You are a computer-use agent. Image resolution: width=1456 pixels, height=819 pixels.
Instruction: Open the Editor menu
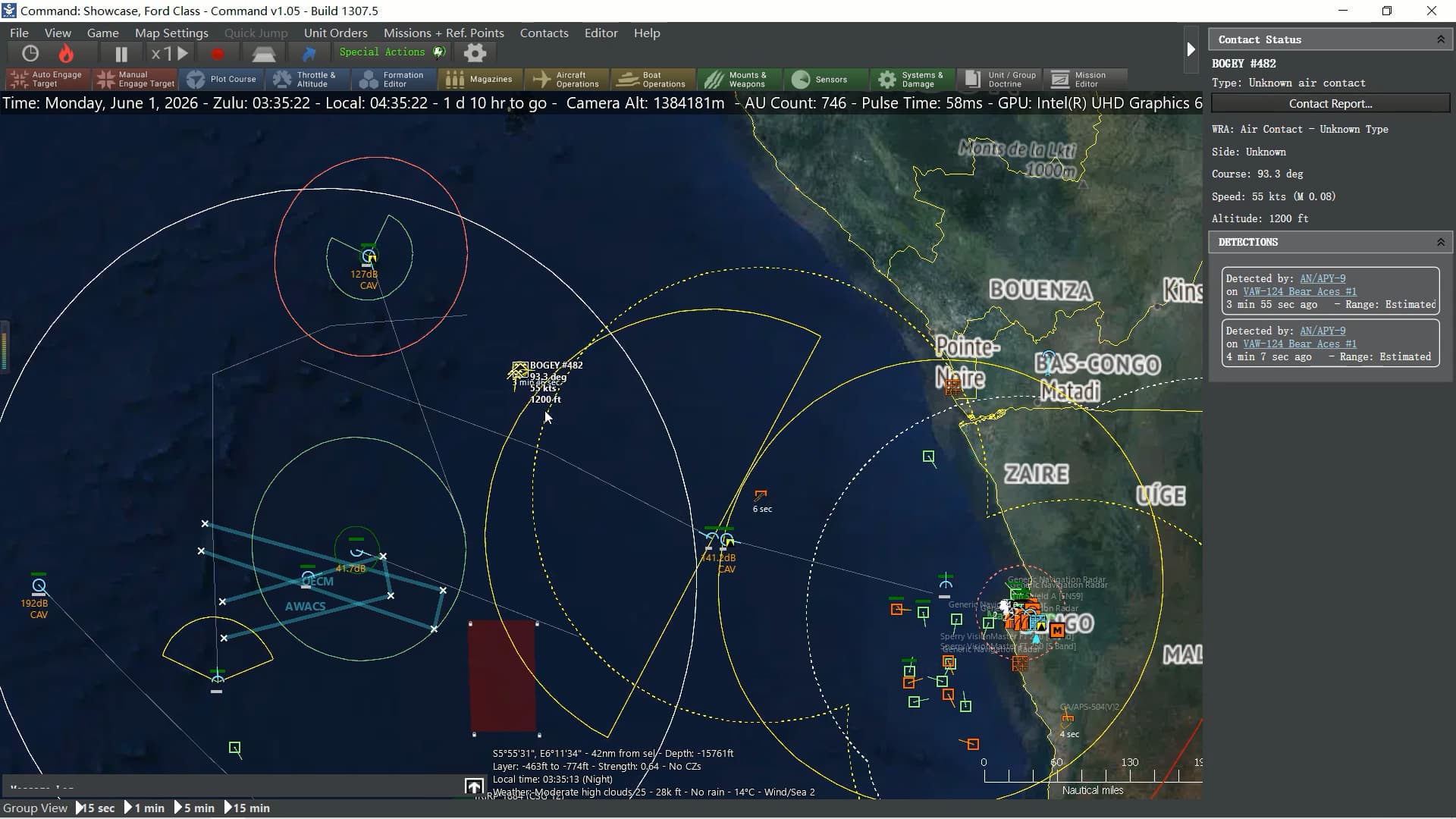point(601,33)
